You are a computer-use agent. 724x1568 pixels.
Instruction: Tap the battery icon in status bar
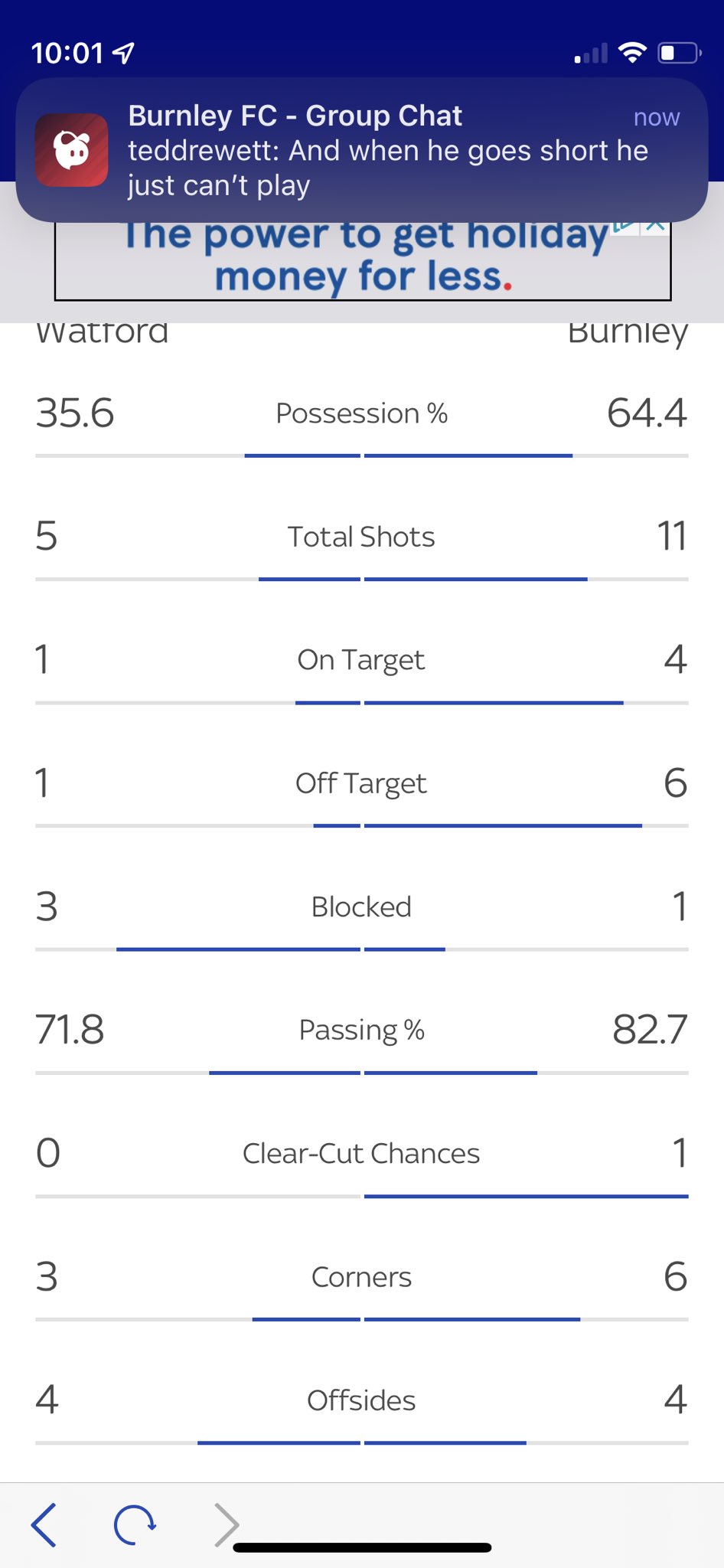(679, 53)
